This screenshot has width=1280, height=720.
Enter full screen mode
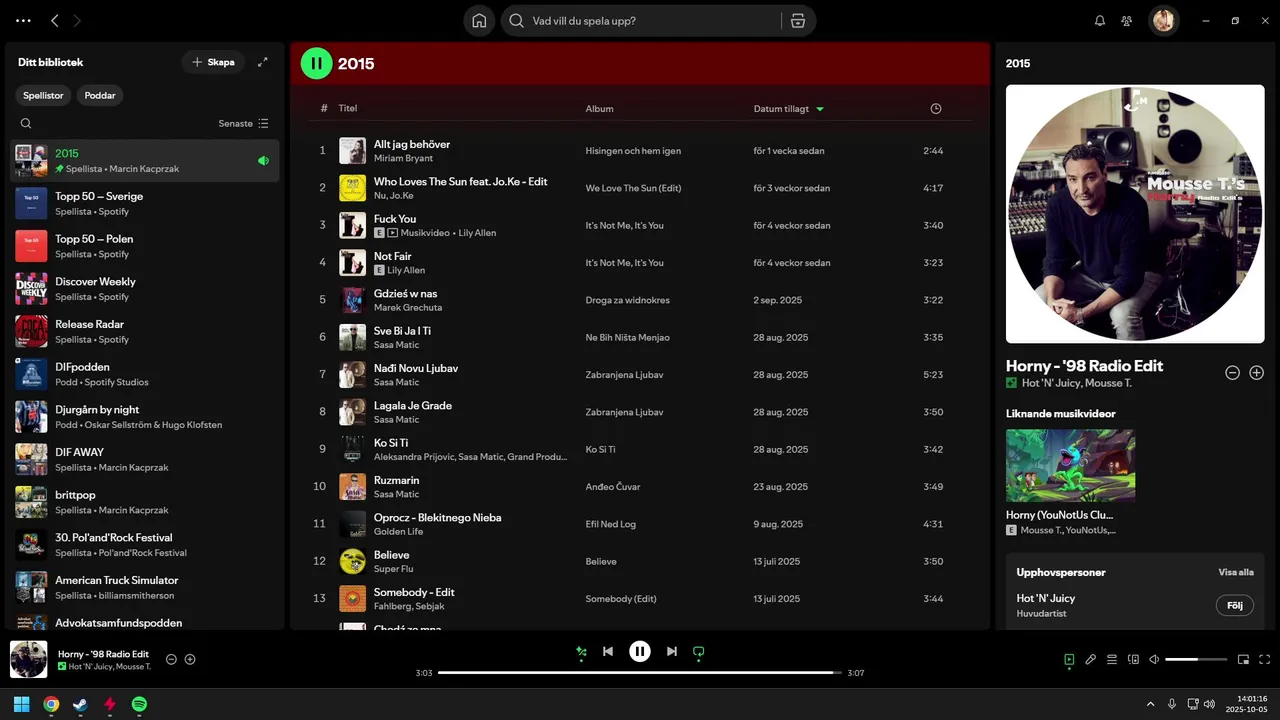pos(1265,659)
